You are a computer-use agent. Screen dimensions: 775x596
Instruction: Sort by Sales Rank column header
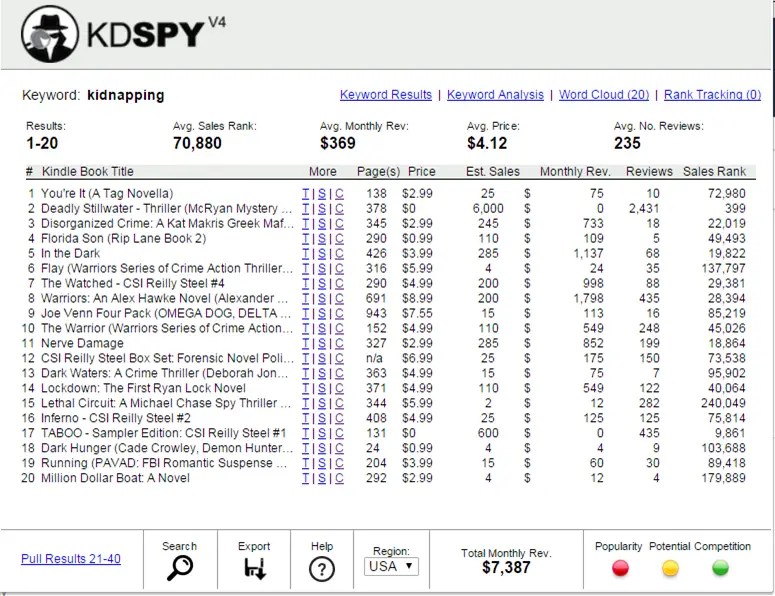point(714,171)
